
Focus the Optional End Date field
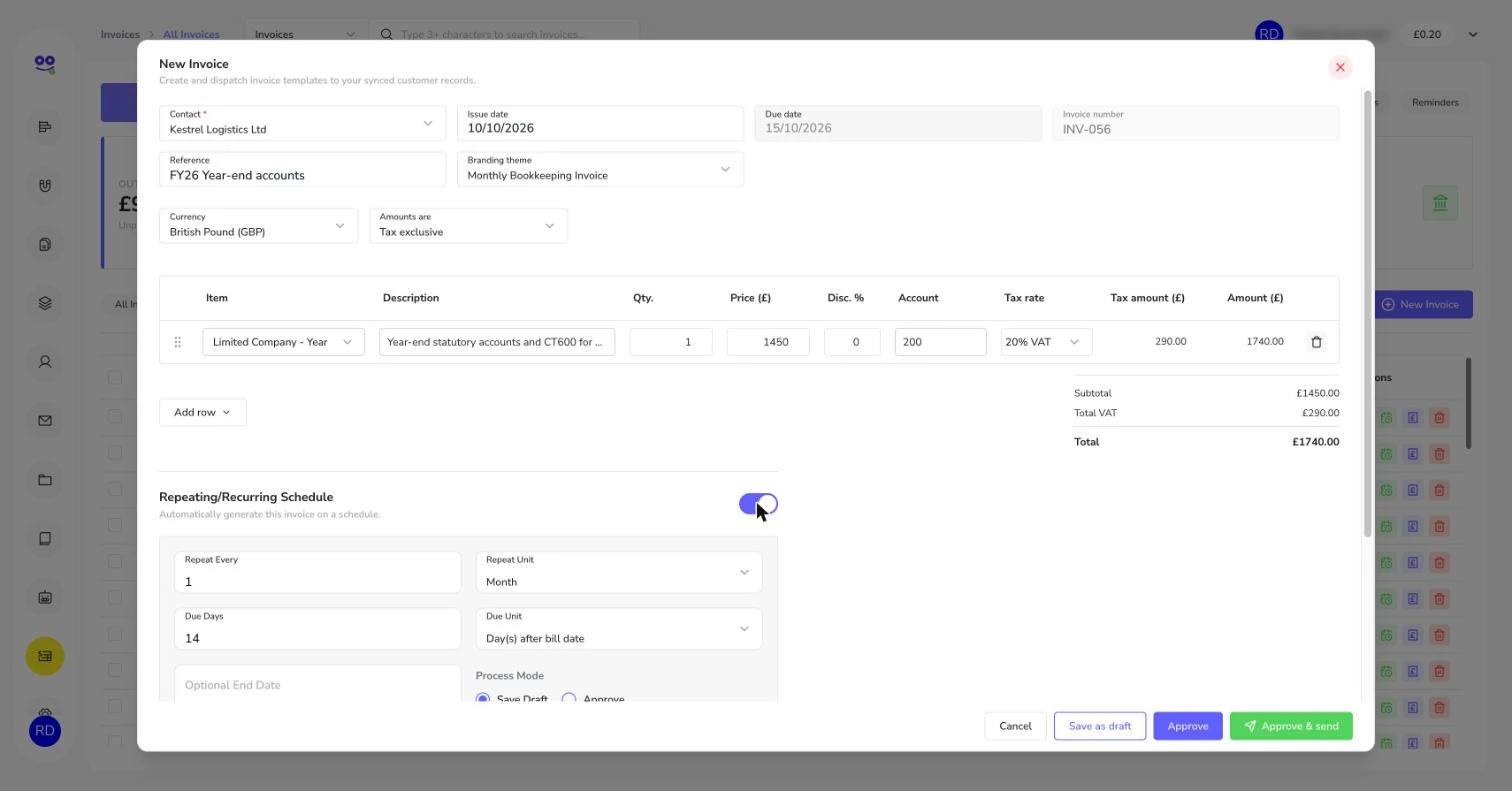317,684
